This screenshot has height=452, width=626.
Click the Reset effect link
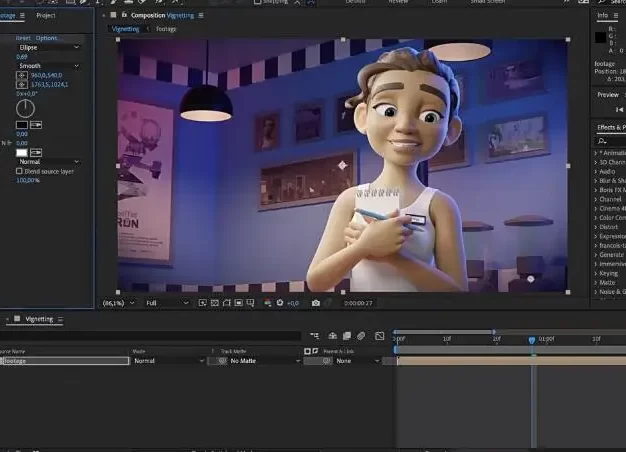tap(23, 38)
